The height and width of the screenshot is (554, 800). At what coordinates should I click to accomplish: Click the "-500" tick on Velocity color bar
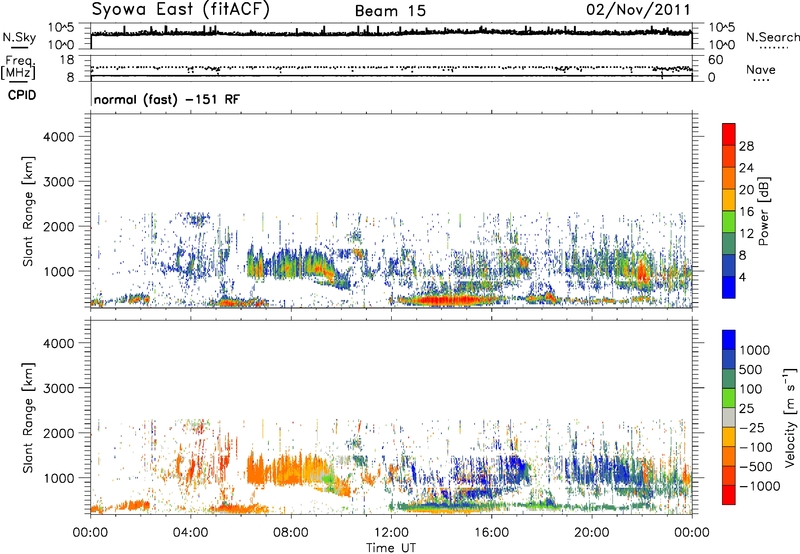[x=756, y=466]
